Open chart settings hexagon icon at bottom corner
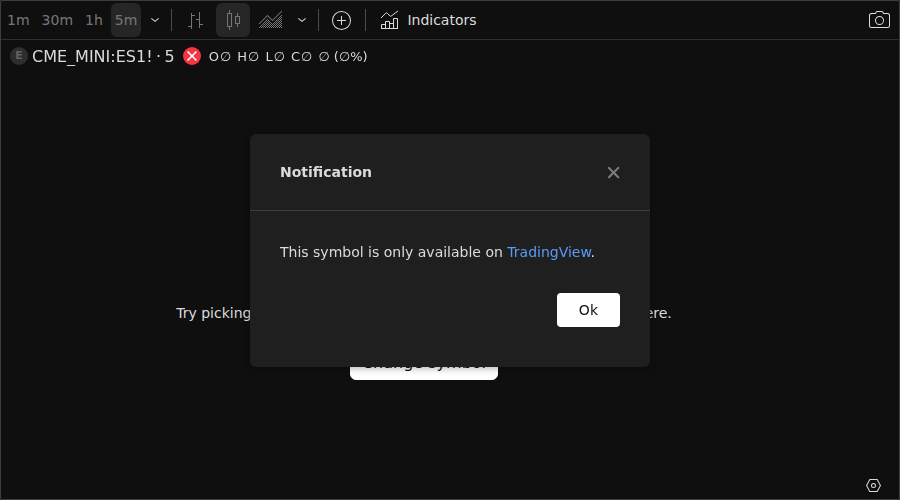 click(x=873, y=486)
